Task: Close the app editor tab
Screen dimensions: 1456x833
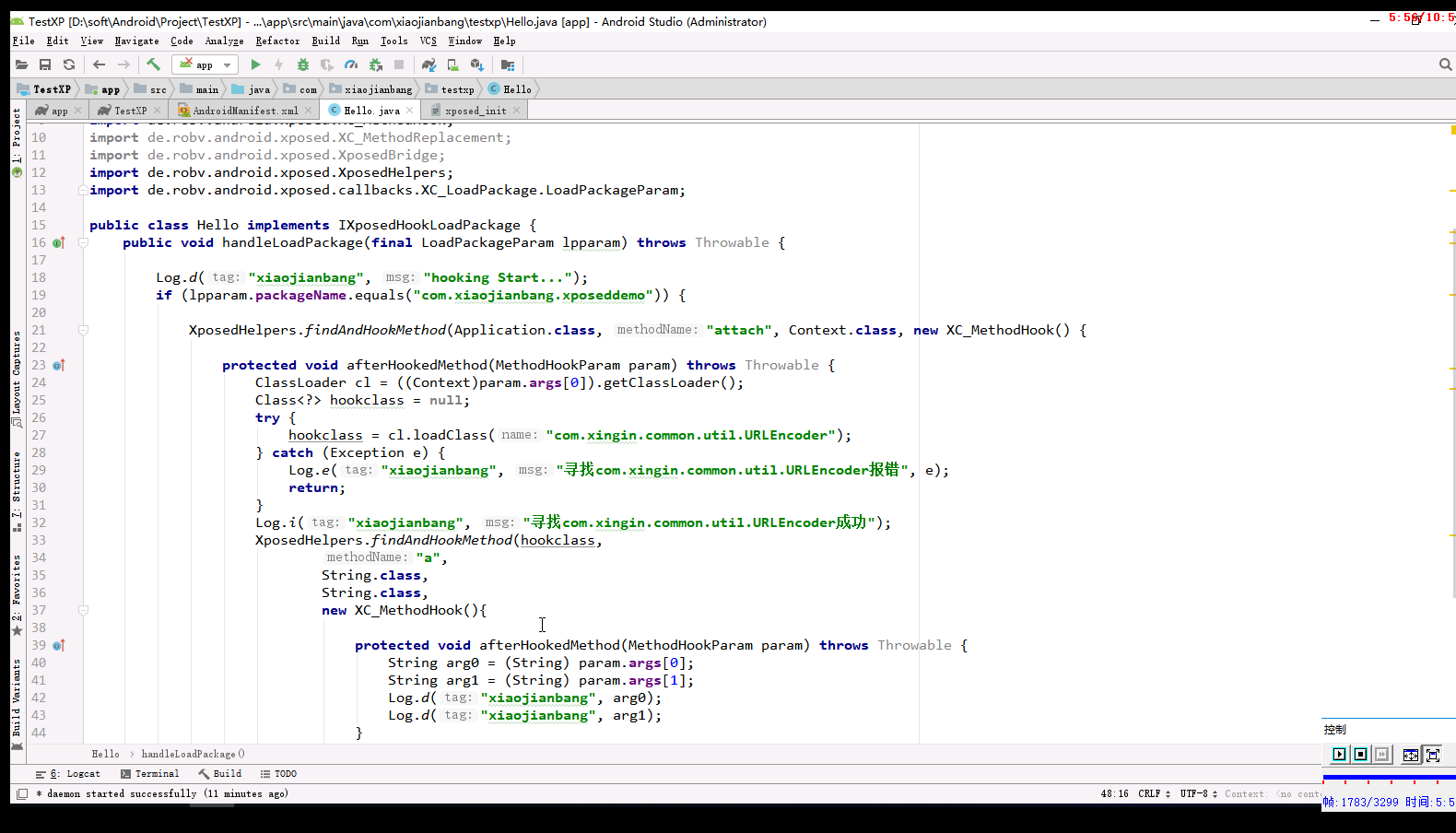Action: 77,111
